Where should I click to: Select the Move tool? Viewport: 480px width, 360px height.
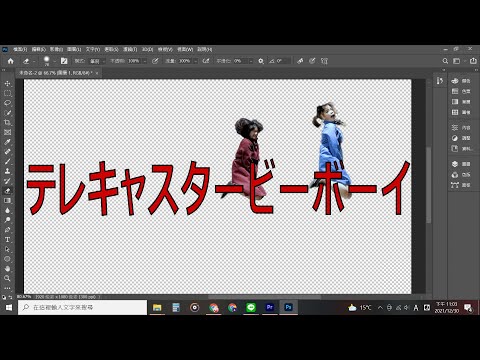pyautogui.click(x=7, y=84)
